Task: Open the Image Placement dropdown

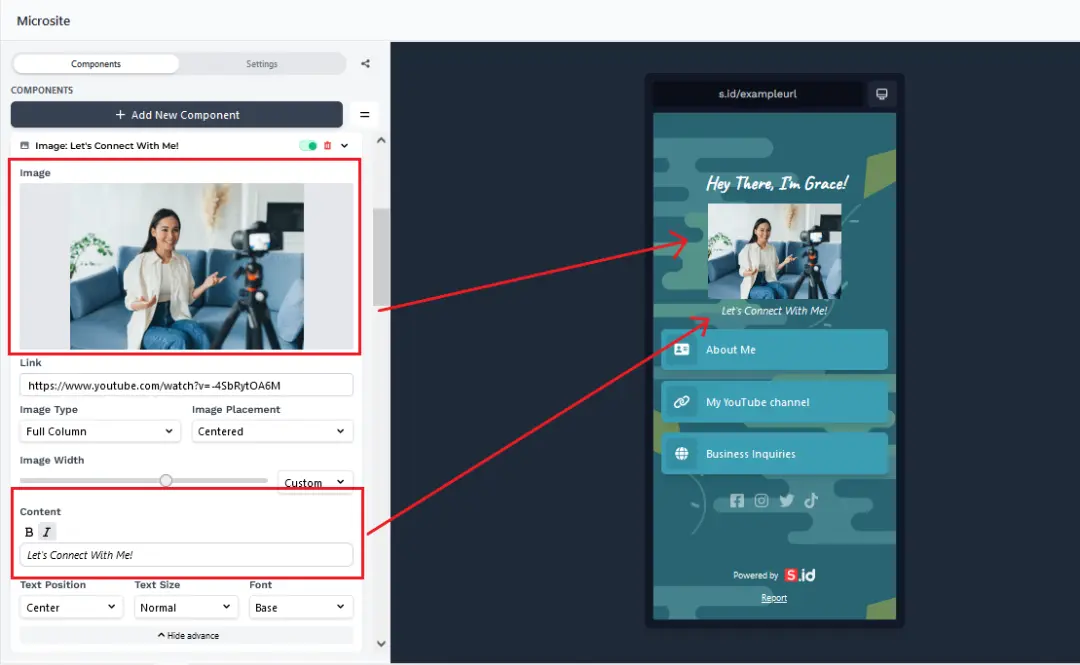Action: coord(272,432)
